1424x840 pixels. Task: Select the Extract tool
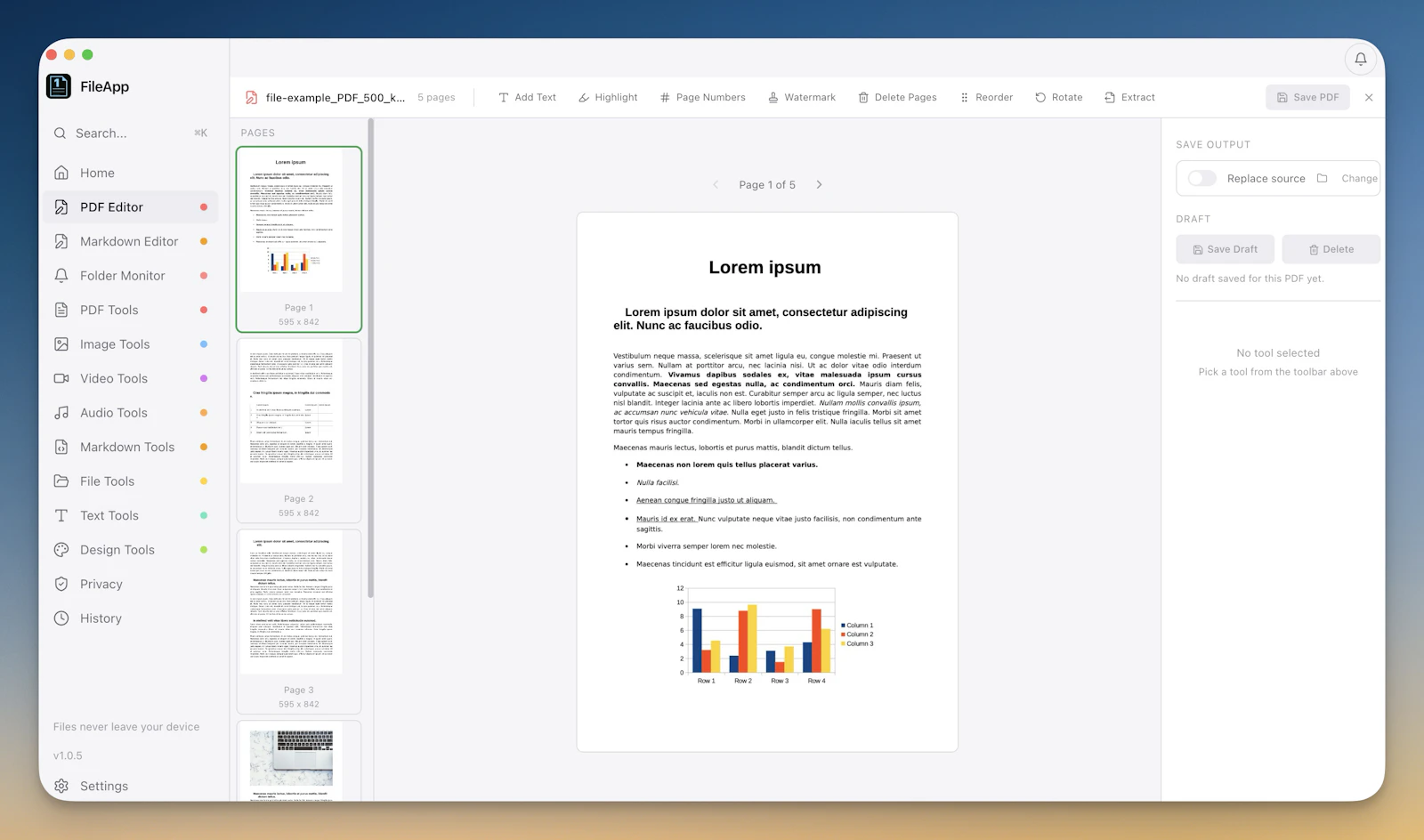click(1129, 98)
